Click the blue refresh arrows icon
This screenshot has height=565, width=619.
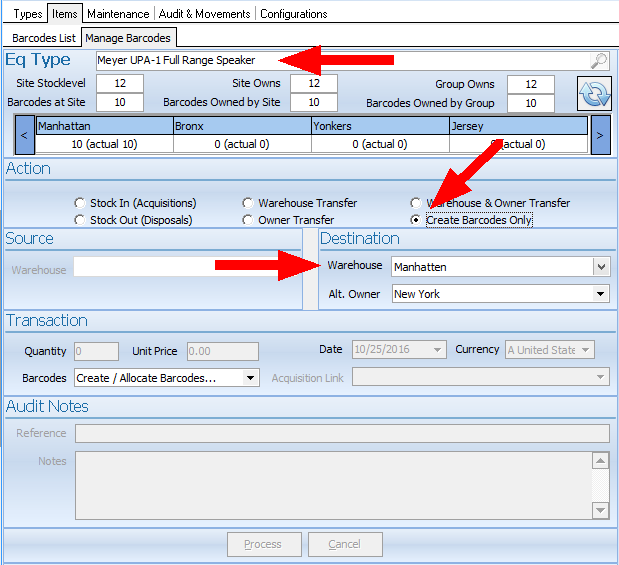coord(594,93)
